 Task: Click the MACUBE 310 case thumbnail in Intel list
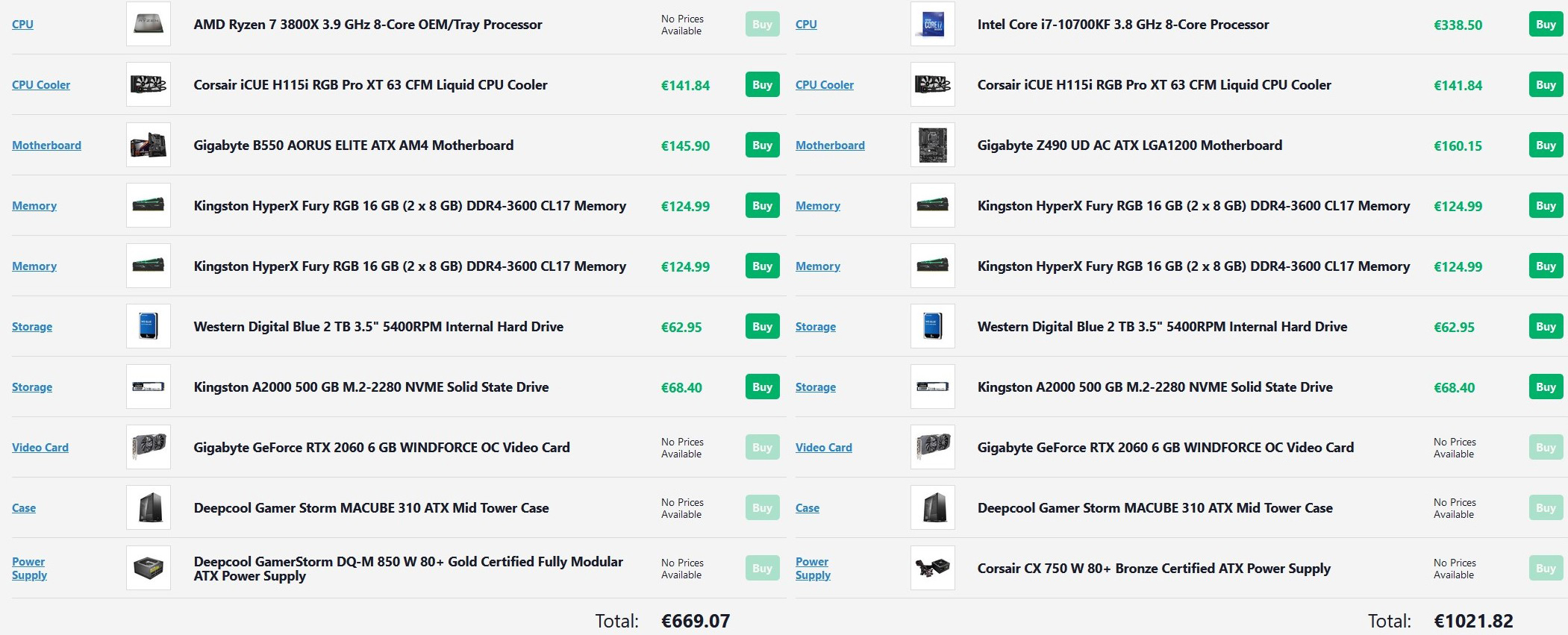pyautogui.click(x=933, y=507)
